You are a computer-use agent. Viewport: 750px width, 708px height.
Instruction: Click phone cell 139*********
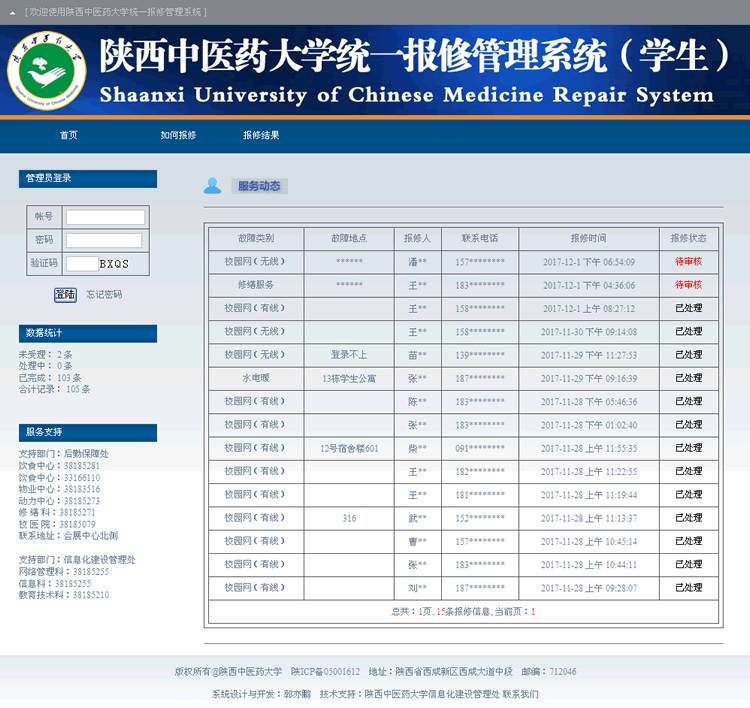(480, 355)
